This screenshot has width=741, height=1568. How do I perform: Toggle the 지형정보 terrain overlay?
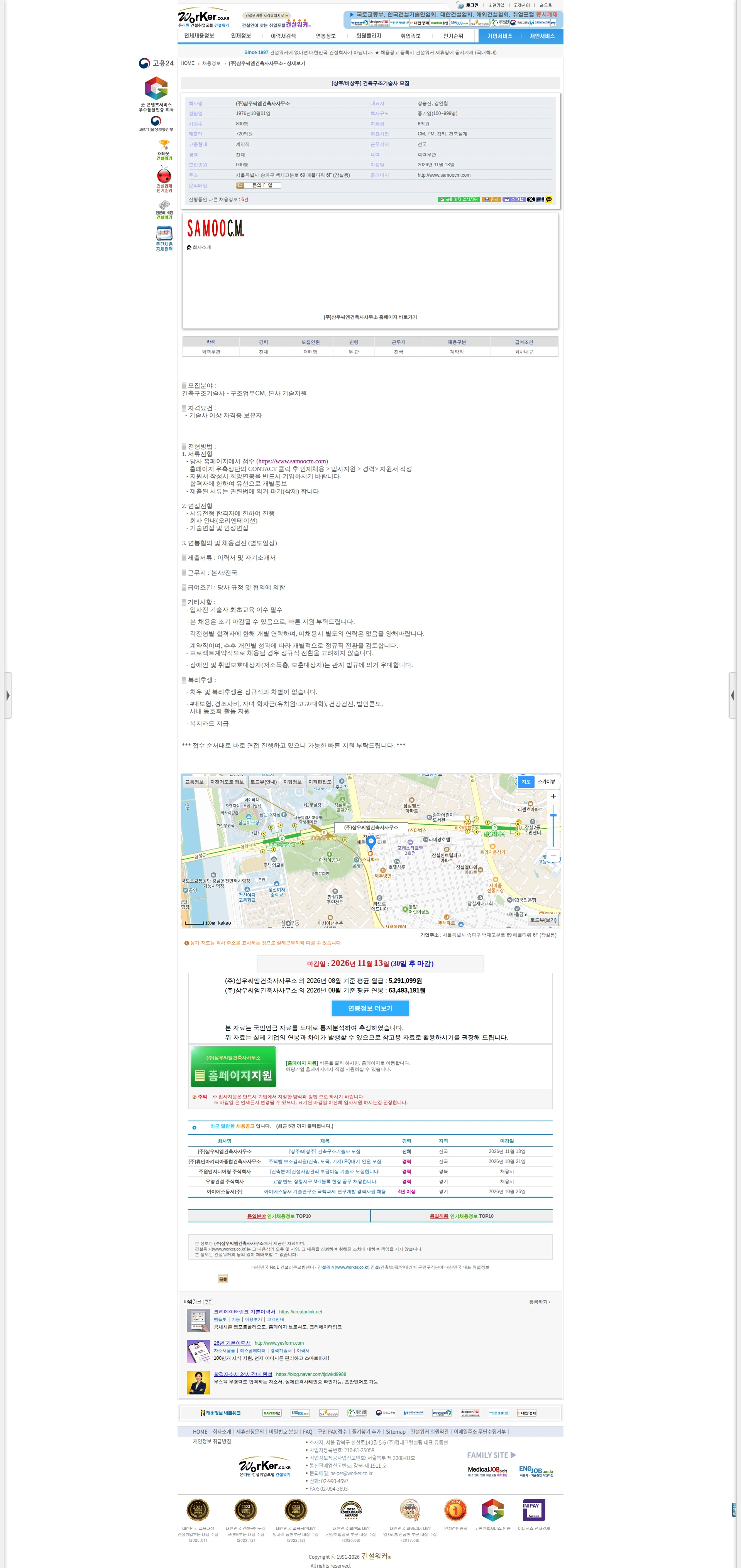click(292, 781)
